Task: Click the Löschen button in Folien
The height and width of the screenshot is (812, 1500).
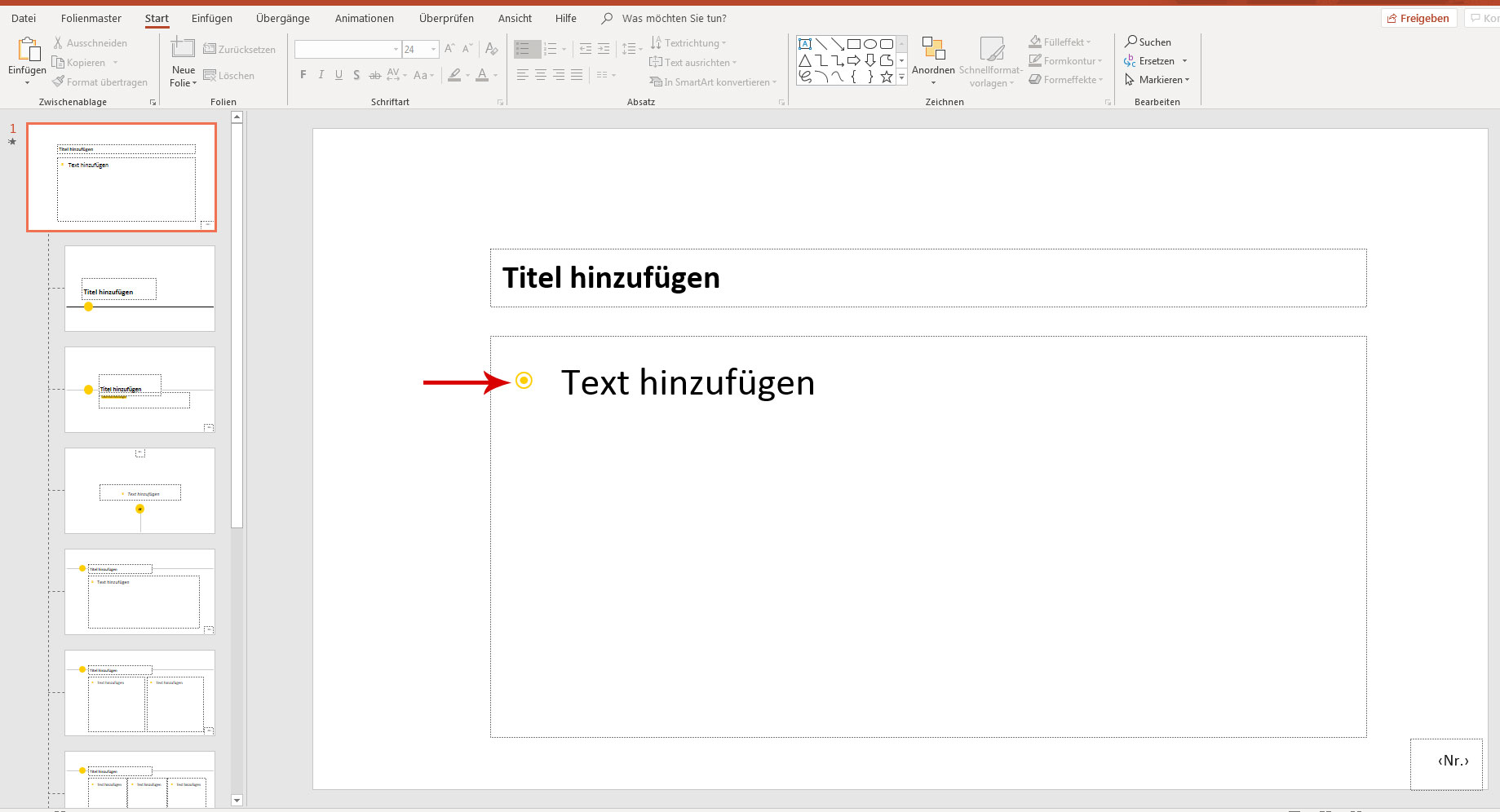Action: click(x=229, y=76)
